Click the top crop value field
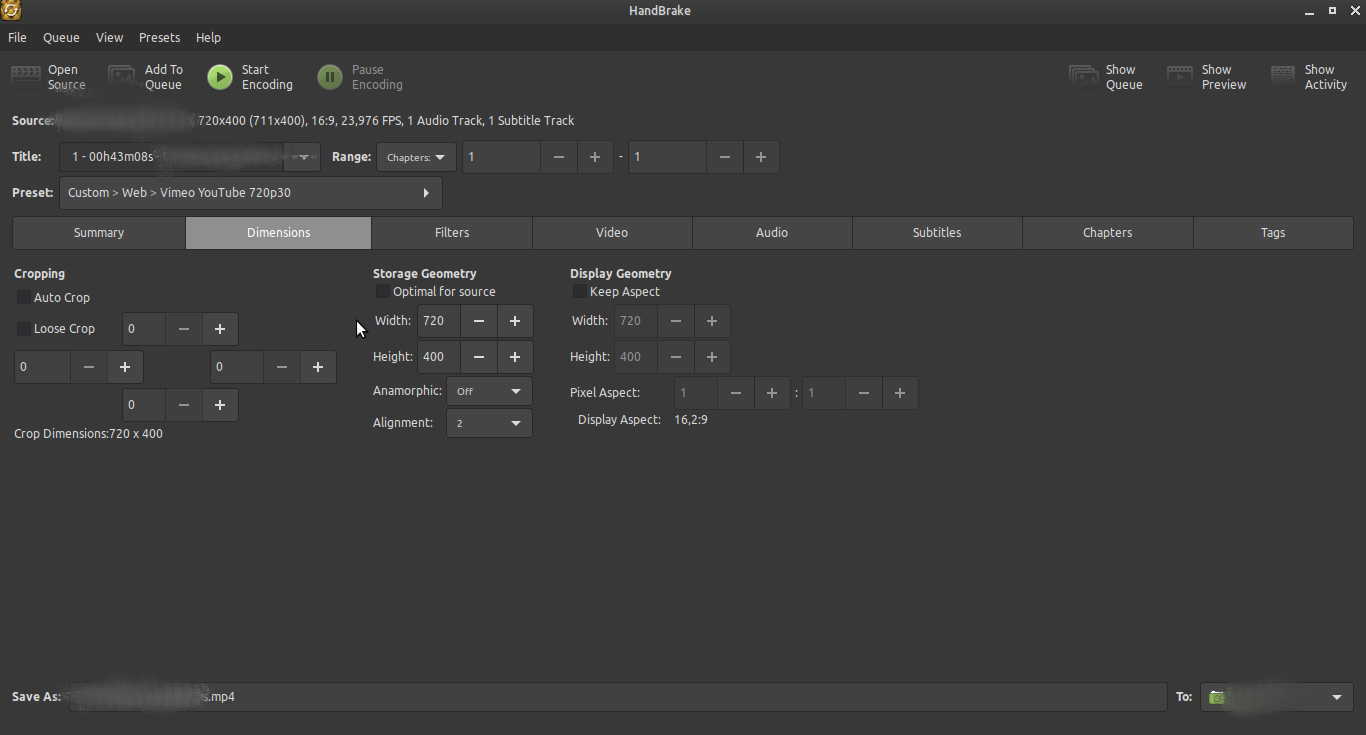This screenshot has height=735, width=1366. (144, 329)
